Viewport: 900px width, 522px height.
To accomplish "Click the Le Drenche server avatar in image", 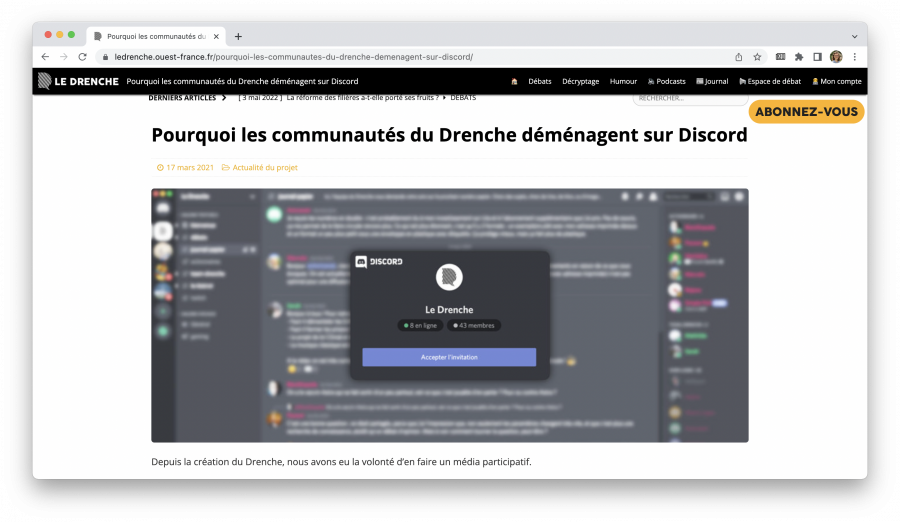I will (x=449, y=277).
